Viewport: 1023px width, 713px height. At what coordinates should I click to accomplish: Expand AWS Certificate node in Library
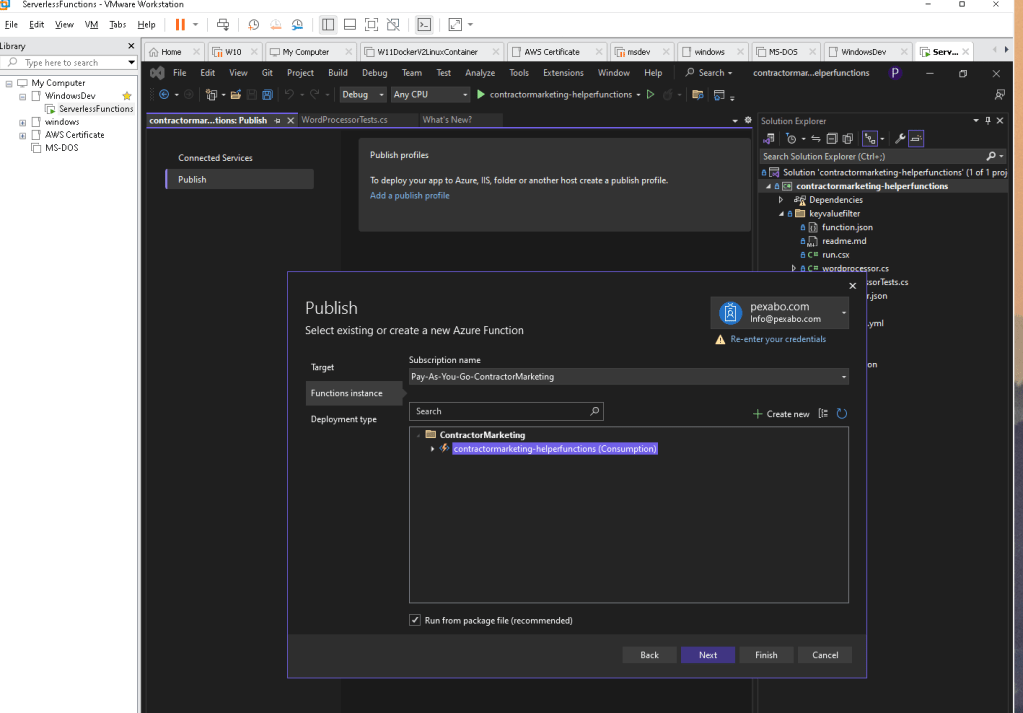(23, 135)
